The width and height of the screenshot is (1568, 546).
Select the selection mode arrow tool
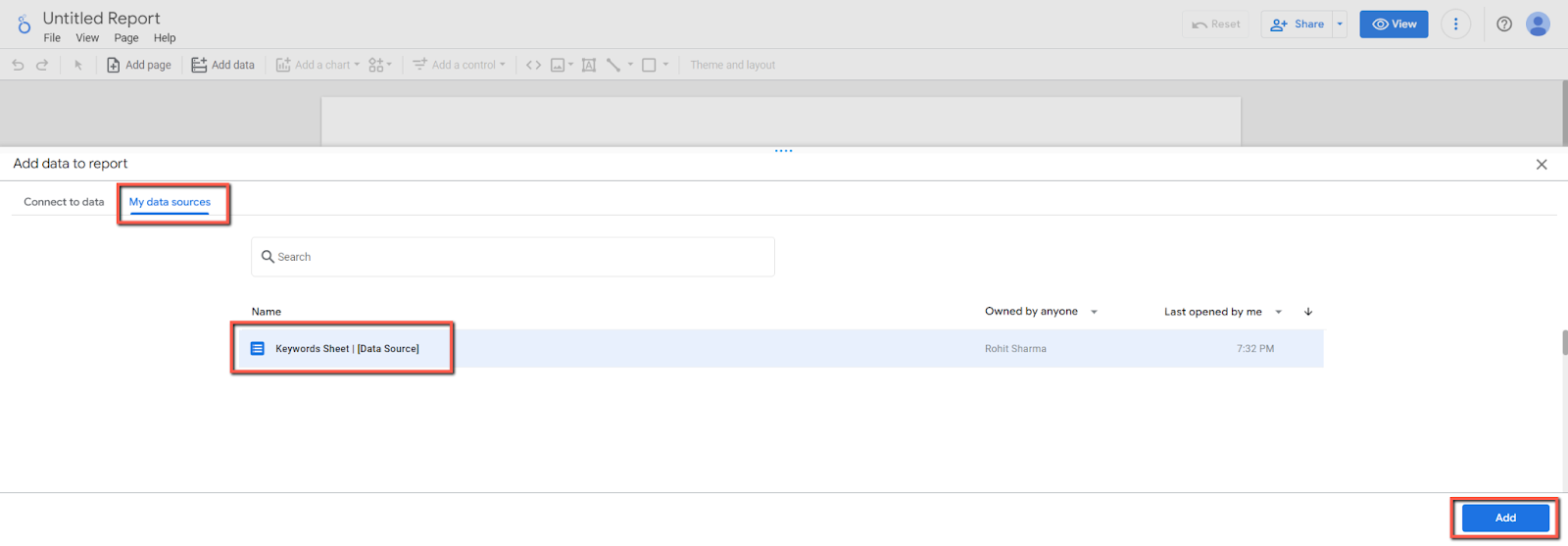[x=78, y=65]
